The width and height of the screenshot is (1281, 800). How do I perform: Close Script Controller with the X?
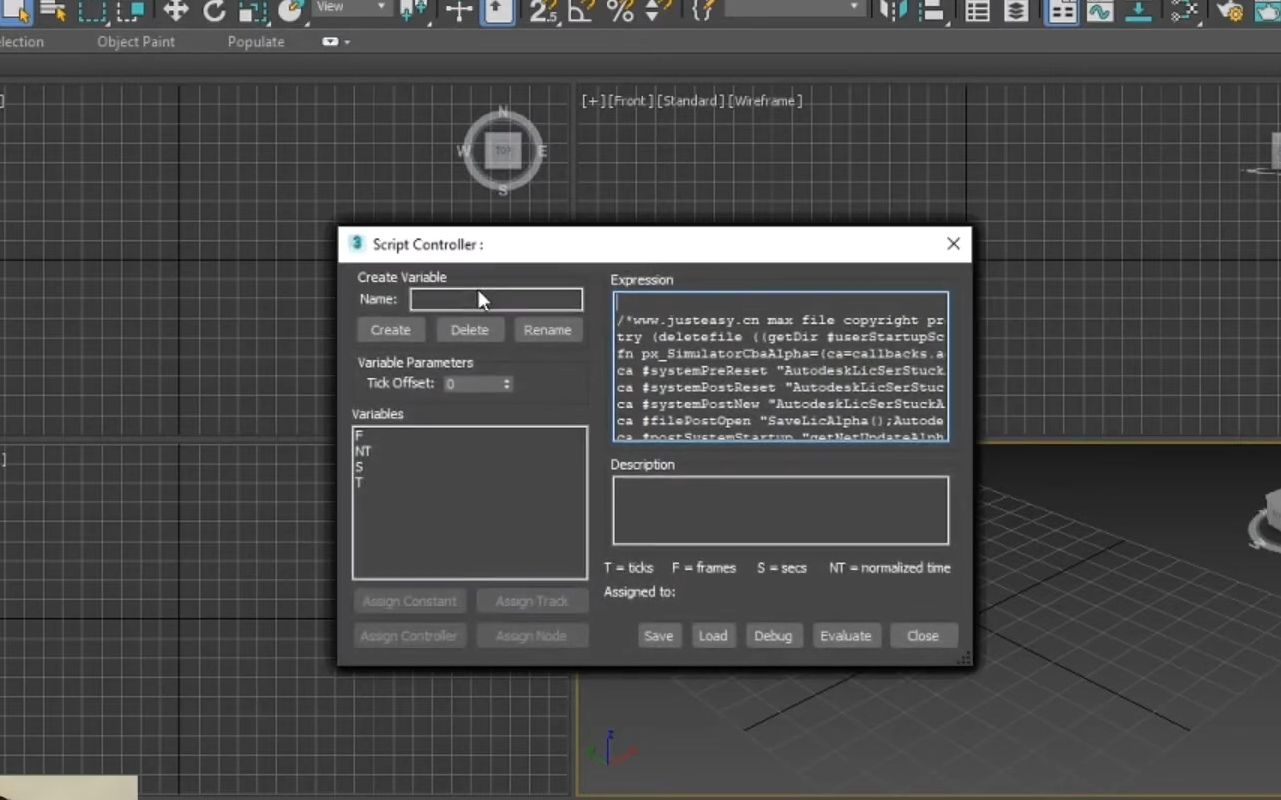click(953, 244)
